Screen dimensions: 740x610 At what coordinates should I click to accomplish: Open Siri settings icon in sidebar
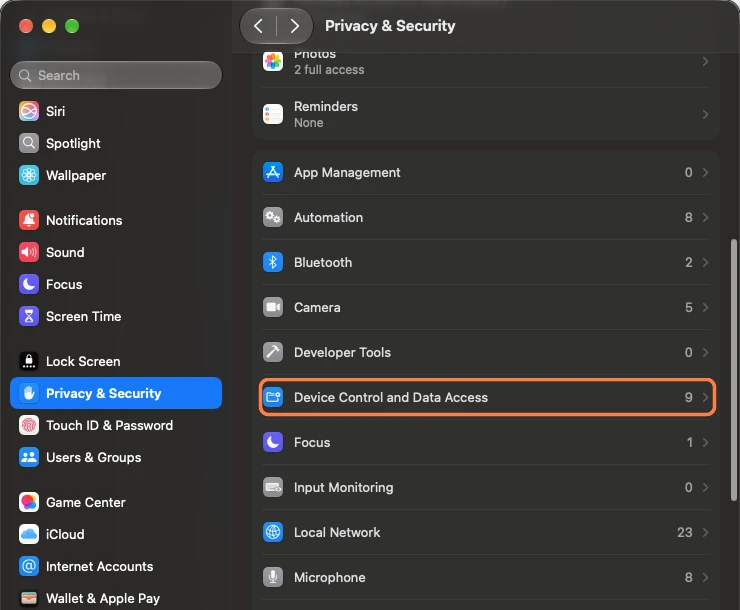tap(29, 111)
